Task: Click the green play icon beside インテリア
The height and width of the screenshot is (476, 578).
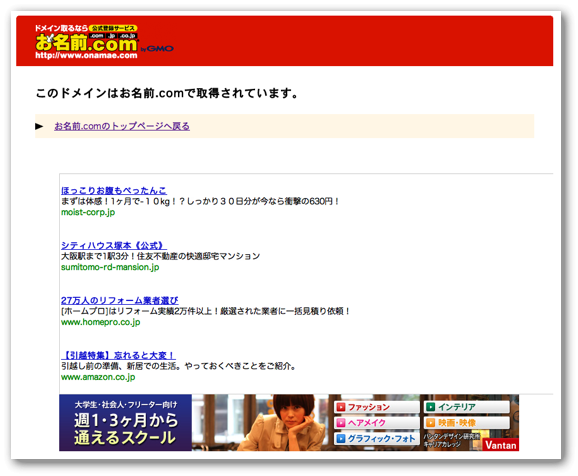Action: 431,407
